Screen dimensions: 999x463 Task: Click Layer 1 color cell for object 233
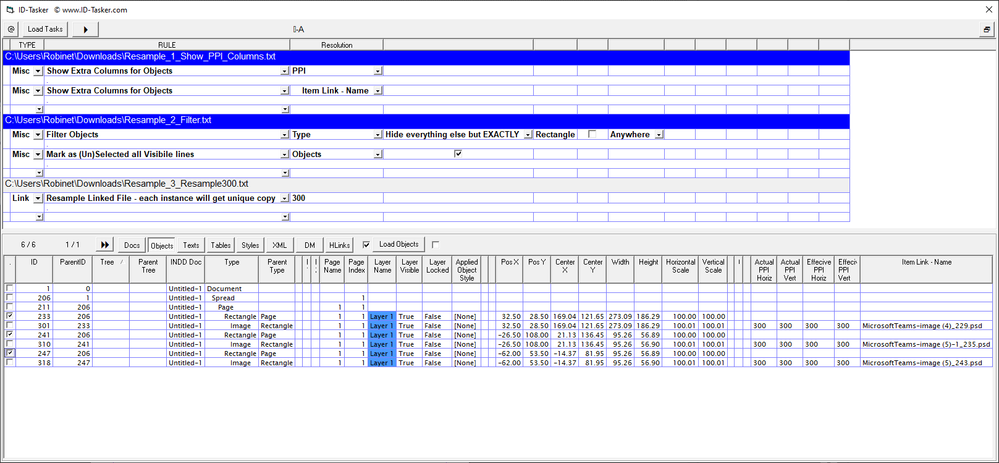tap(382, 316)
